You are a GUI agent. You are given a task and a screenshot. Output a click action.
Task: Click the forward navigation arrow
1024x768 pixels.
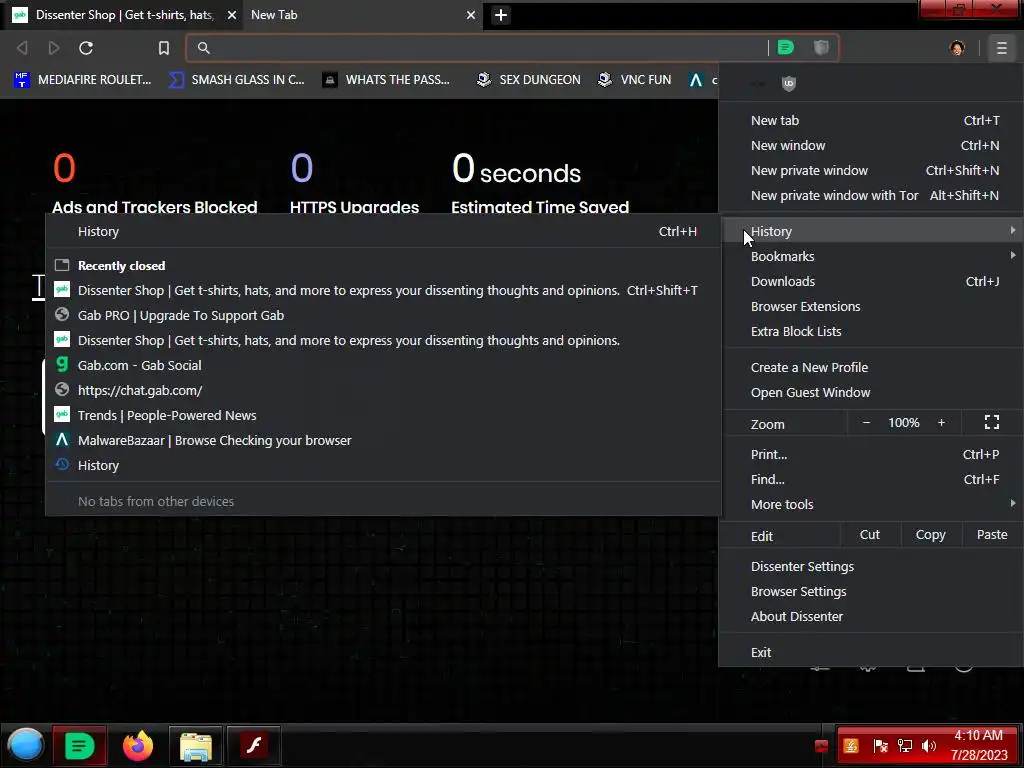coord(54,48)
